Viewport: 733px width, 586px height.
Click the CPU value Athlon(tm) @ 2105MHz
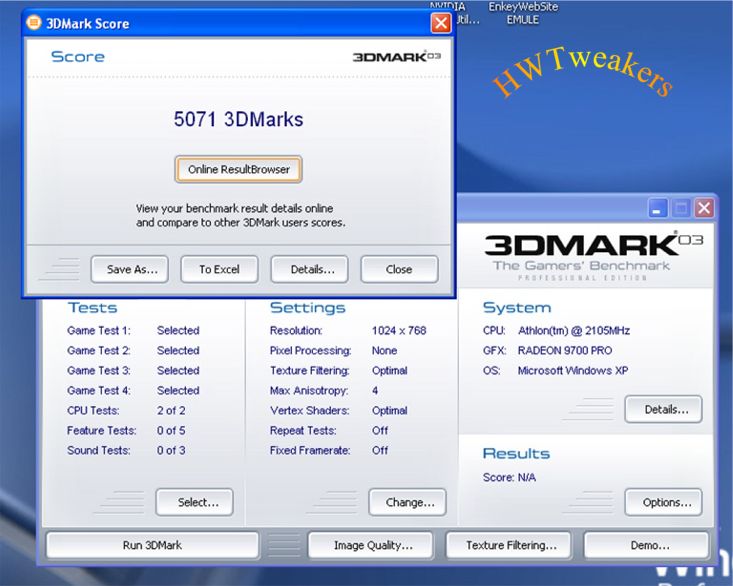point(574,330)
